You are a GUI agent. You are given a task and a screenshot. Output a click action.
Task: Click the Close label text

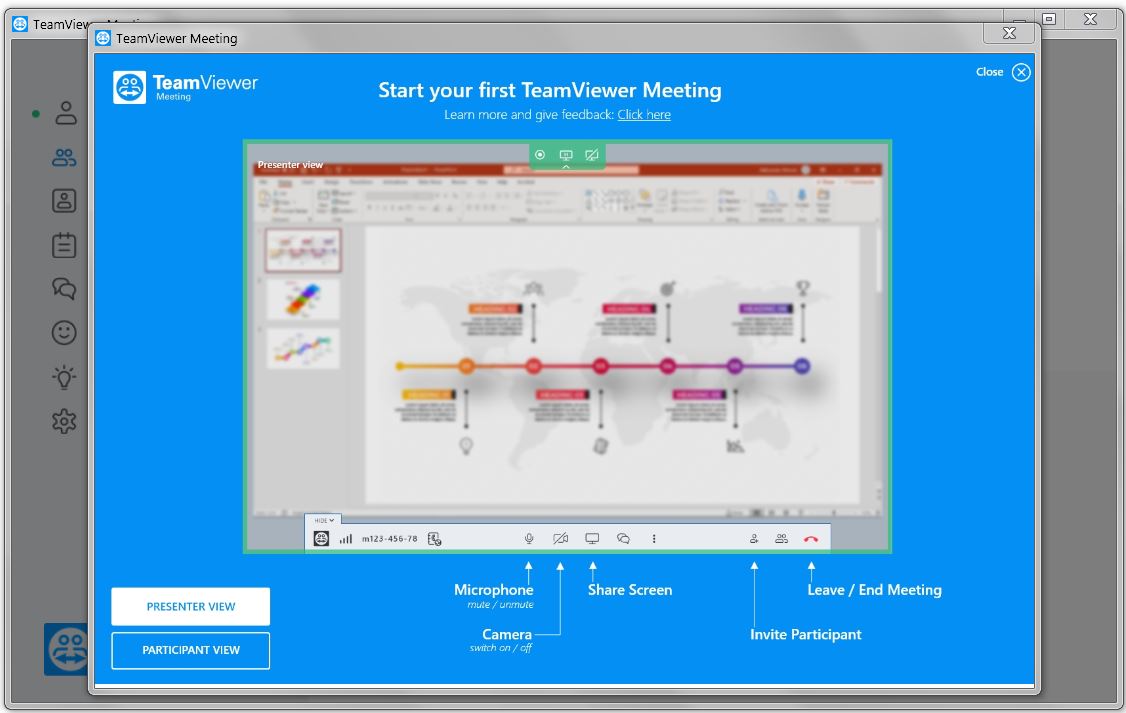click(x=990, y=72)
